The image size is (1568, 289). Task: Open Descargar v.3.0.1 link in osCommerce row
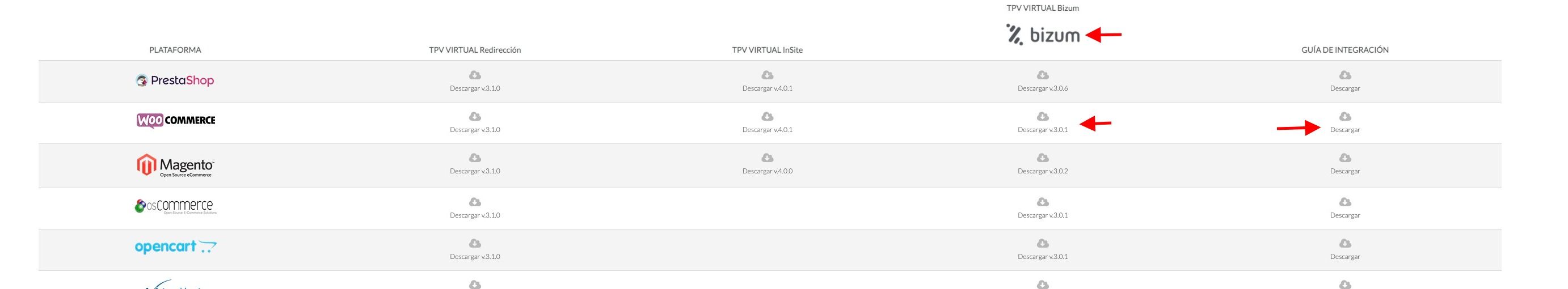[1043, 215]
